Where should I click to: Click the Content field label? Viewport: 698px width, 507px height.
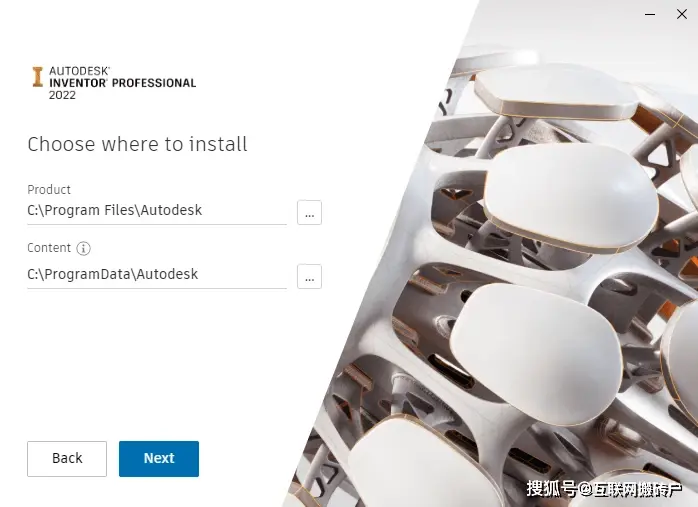pyautogui.click(x=49, y=248)
